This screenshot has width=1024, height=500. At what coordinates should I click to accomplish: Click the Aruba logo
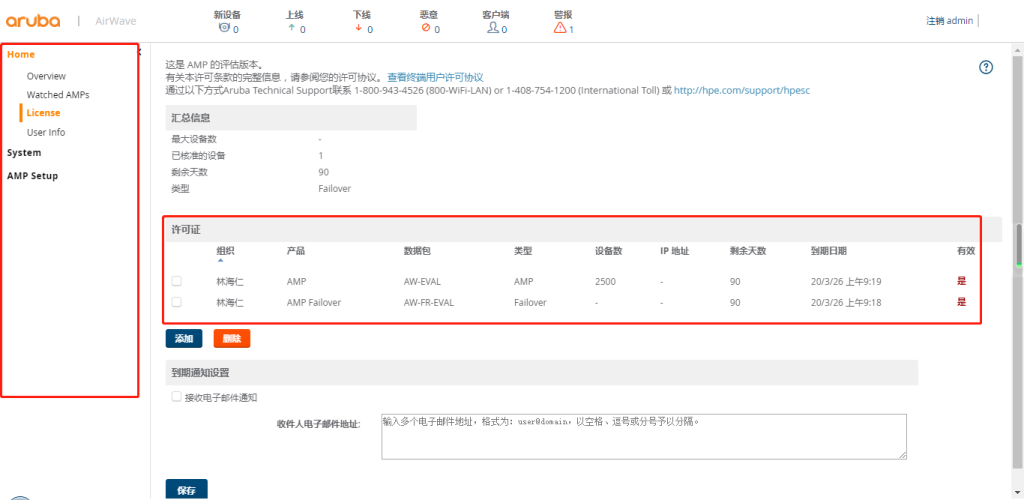[x=33, y=21]
